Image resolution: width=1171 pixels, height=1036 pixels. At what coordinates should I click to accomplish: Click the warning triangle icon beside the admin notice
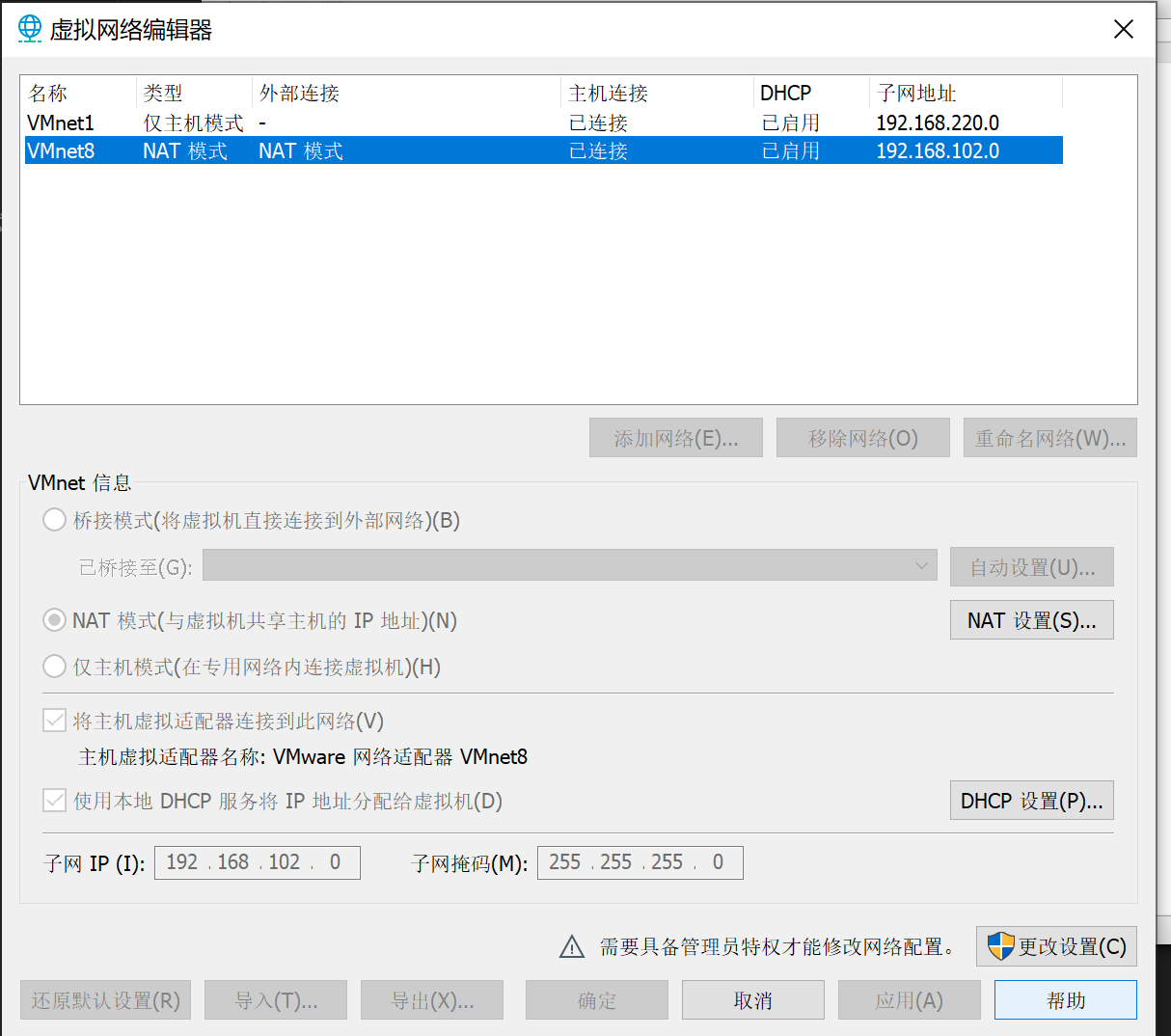[x=572, y=947]
